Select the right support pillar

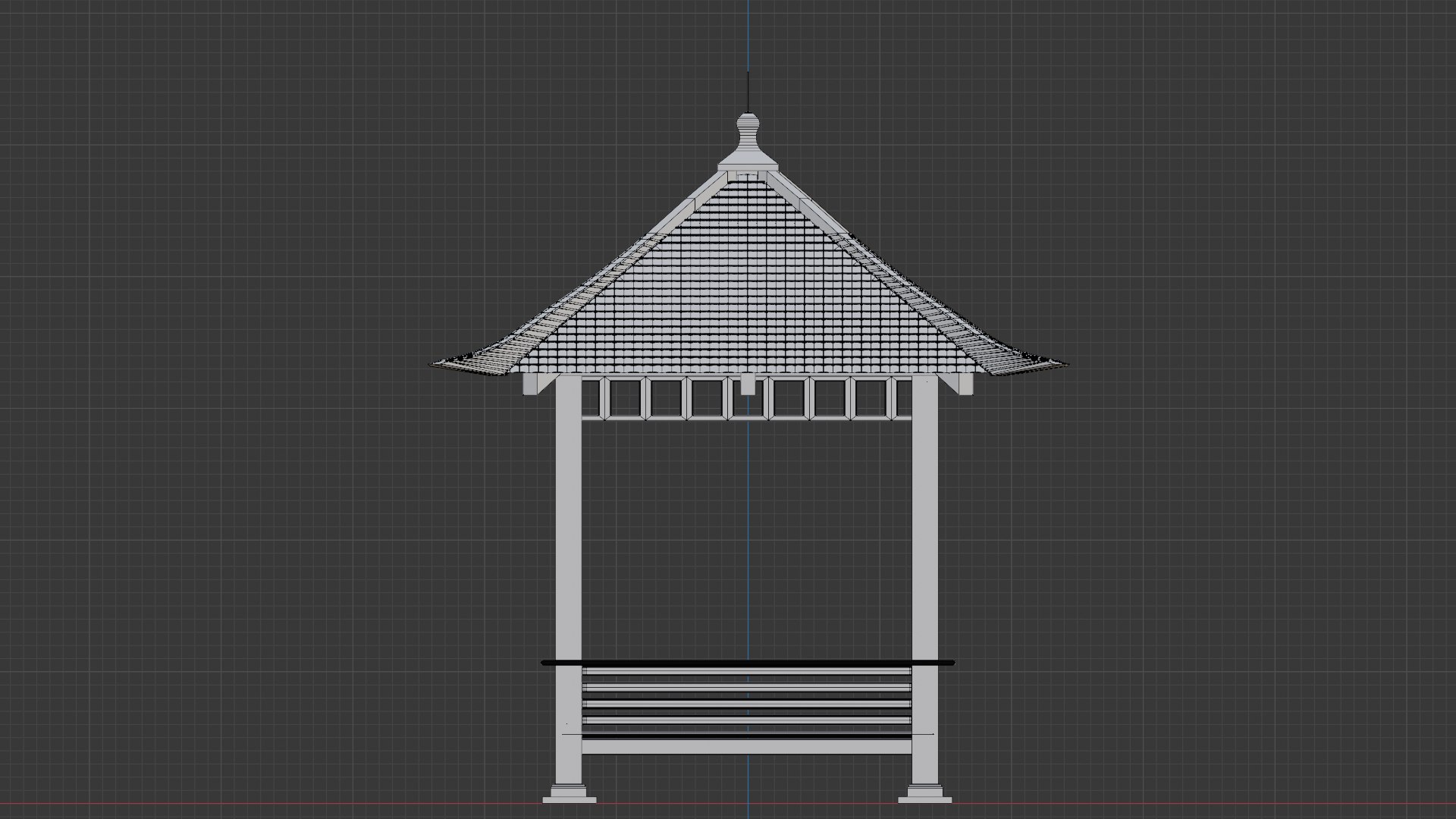(925, 580)
